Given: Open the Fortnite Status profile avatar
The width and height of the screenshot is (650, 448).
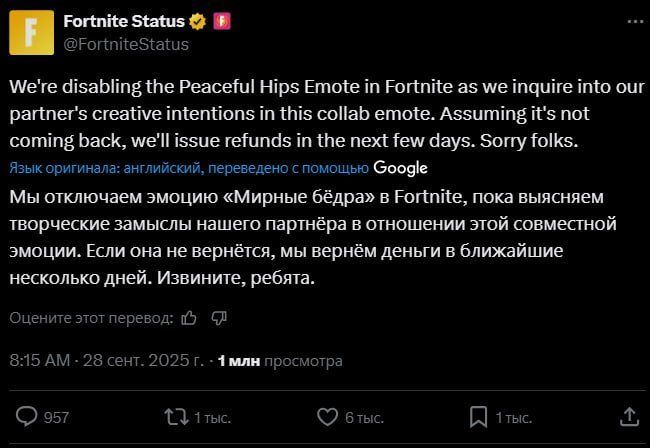Looking at the screenshot, I should (31, 31).
